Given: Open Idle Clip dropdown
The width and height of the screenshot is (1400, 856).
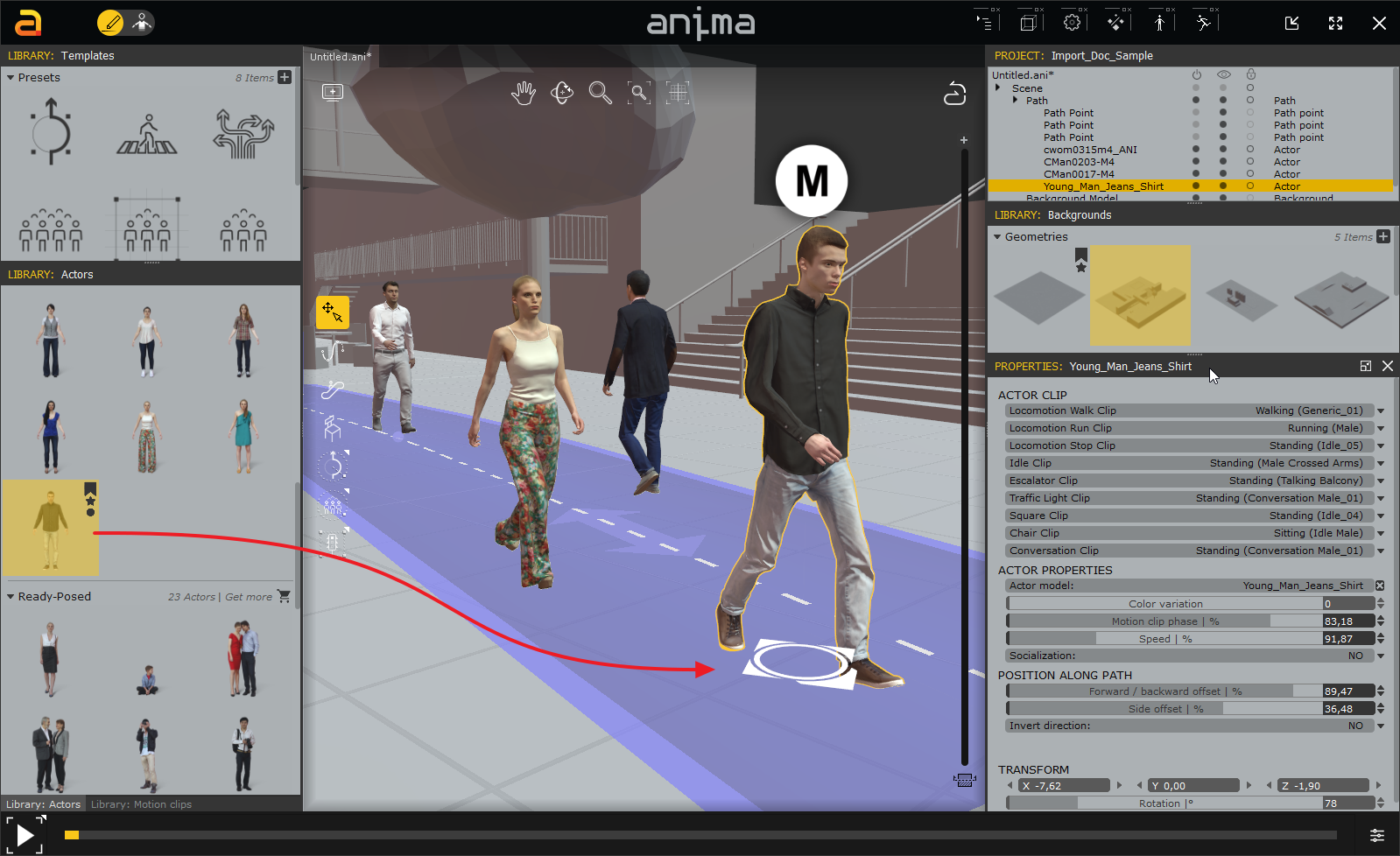Looking at the screenshot, I should click(x=1381, y=463).
